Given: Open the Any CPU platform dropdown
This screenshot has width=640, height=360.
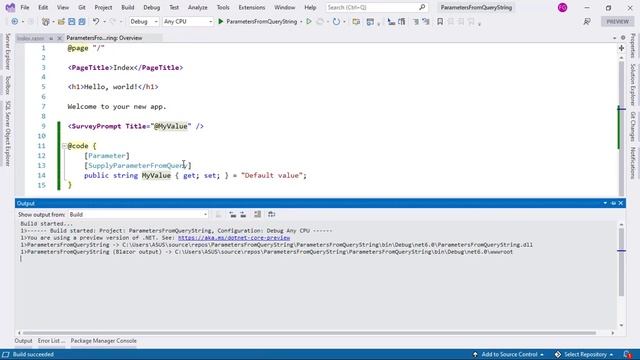Looking at the screenshot, I should [x=187, y=22].
